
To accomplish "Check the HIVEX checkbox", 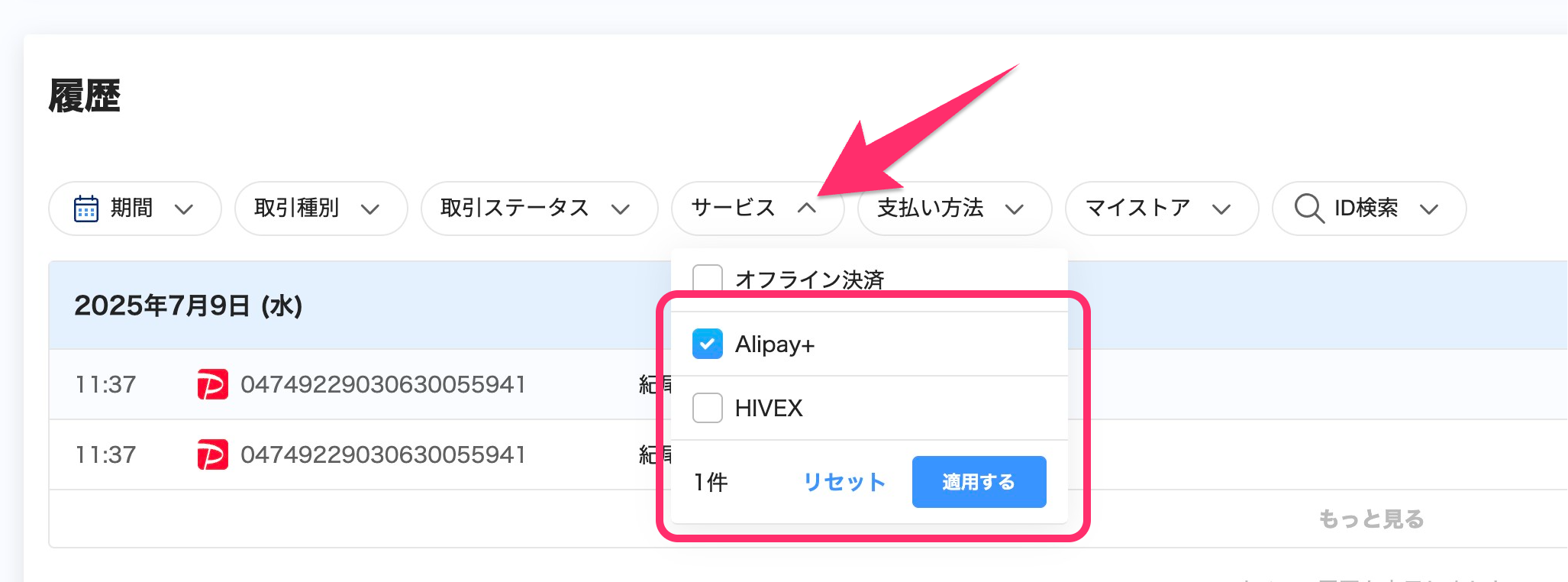I will [707, 408].
